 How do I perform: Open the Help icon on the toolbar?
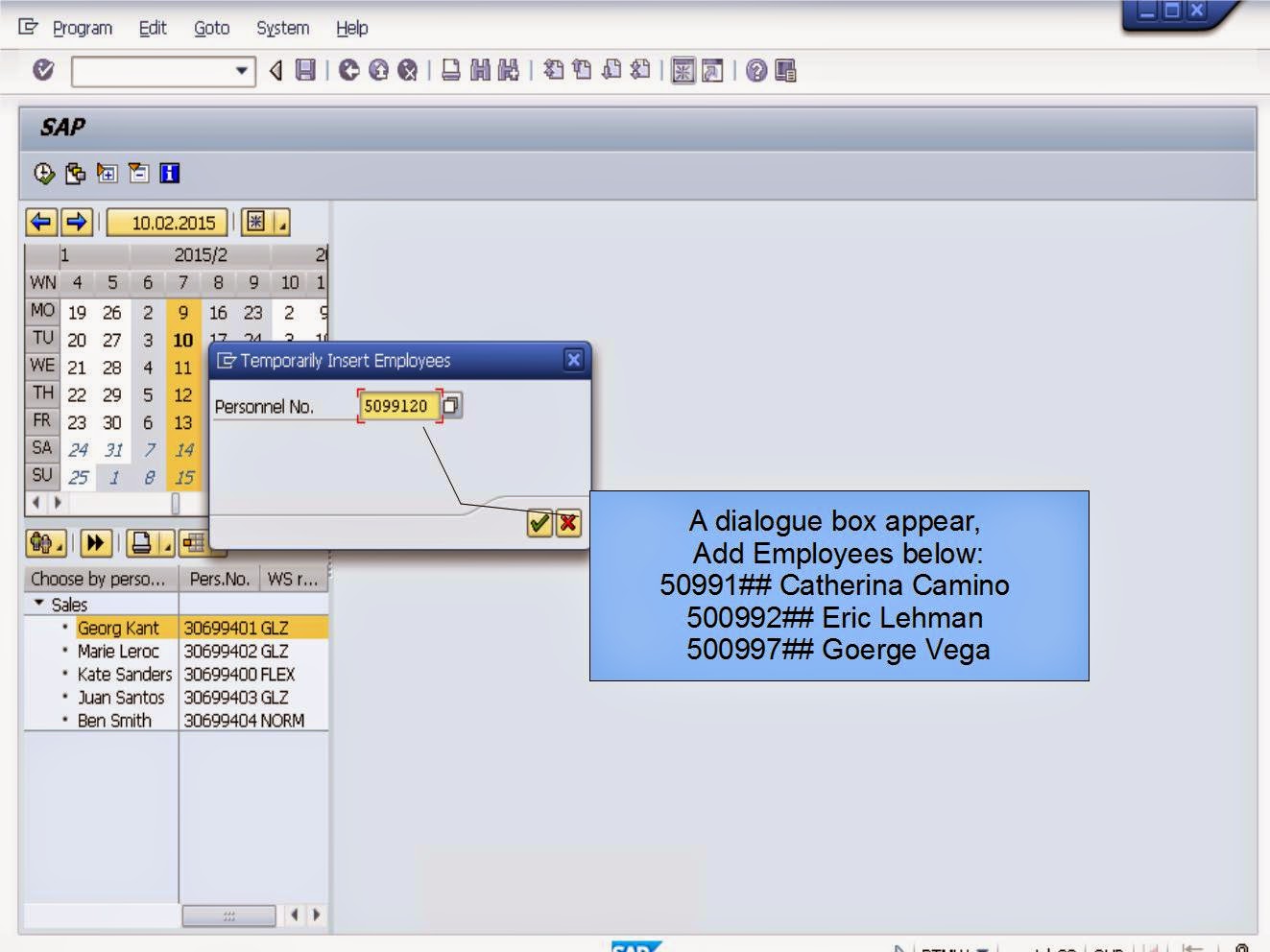[758, 70]
